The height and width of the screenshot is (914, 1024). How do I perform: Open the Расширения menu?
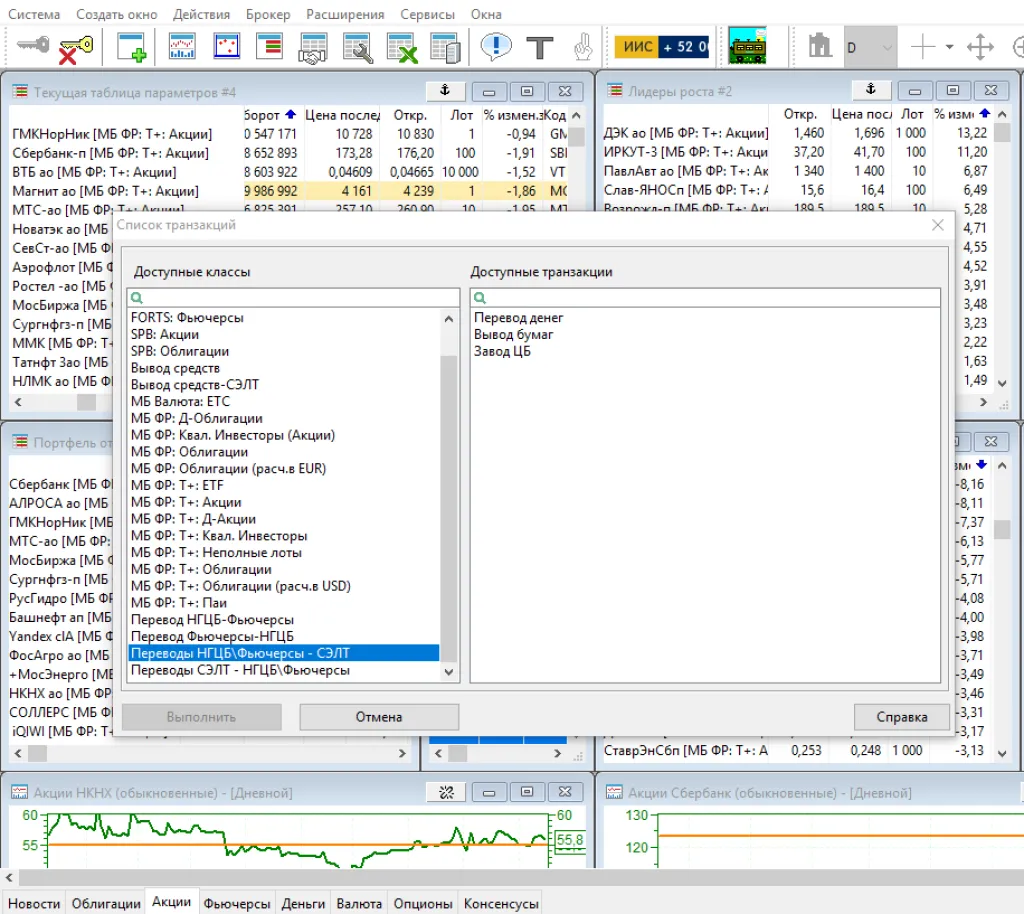point(345,15)
